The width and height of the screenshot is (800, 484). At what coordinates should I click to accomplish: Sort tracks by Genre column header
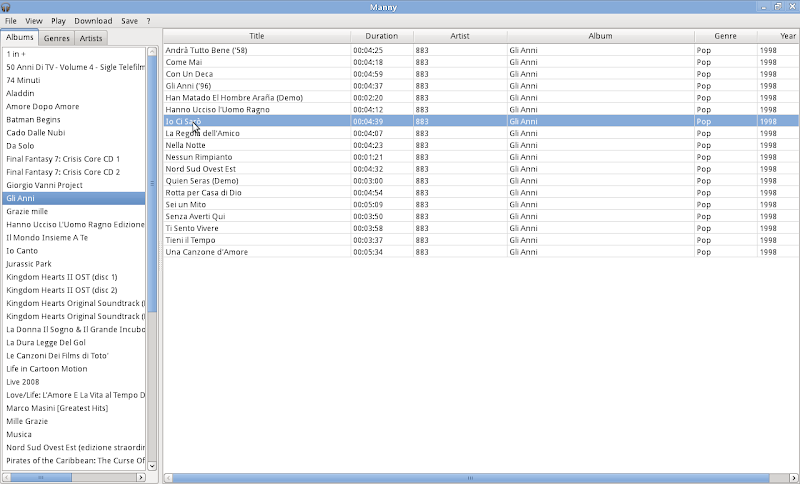click(726, 36)
